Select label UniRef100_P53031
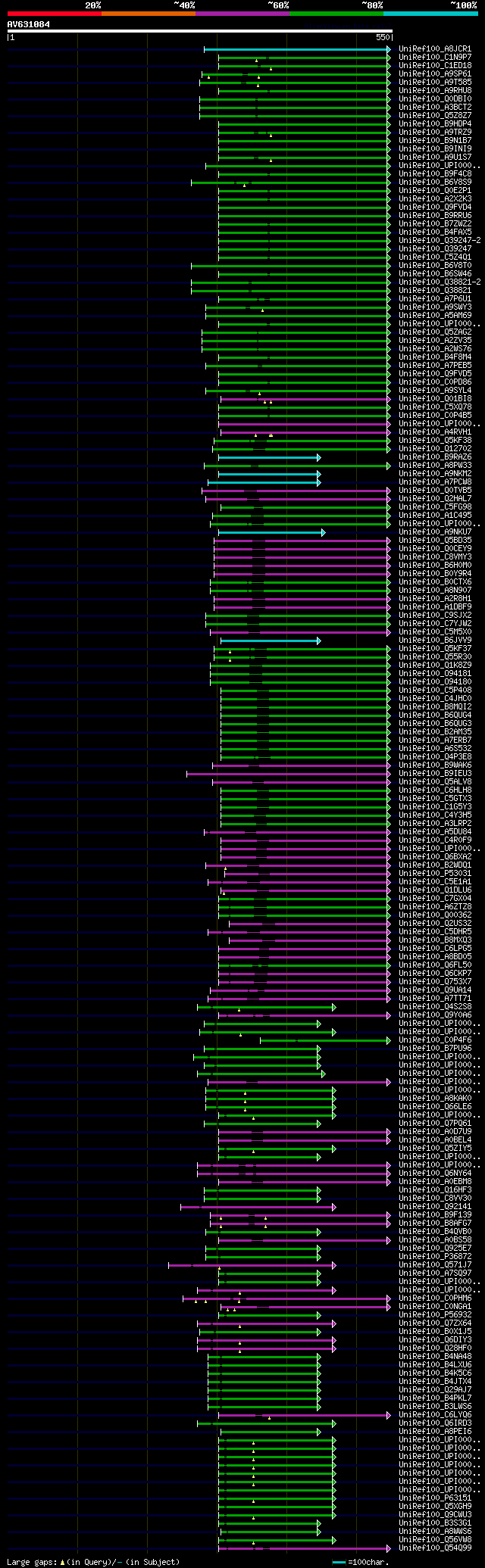485x1568 pixels. (x=435, y=874)
